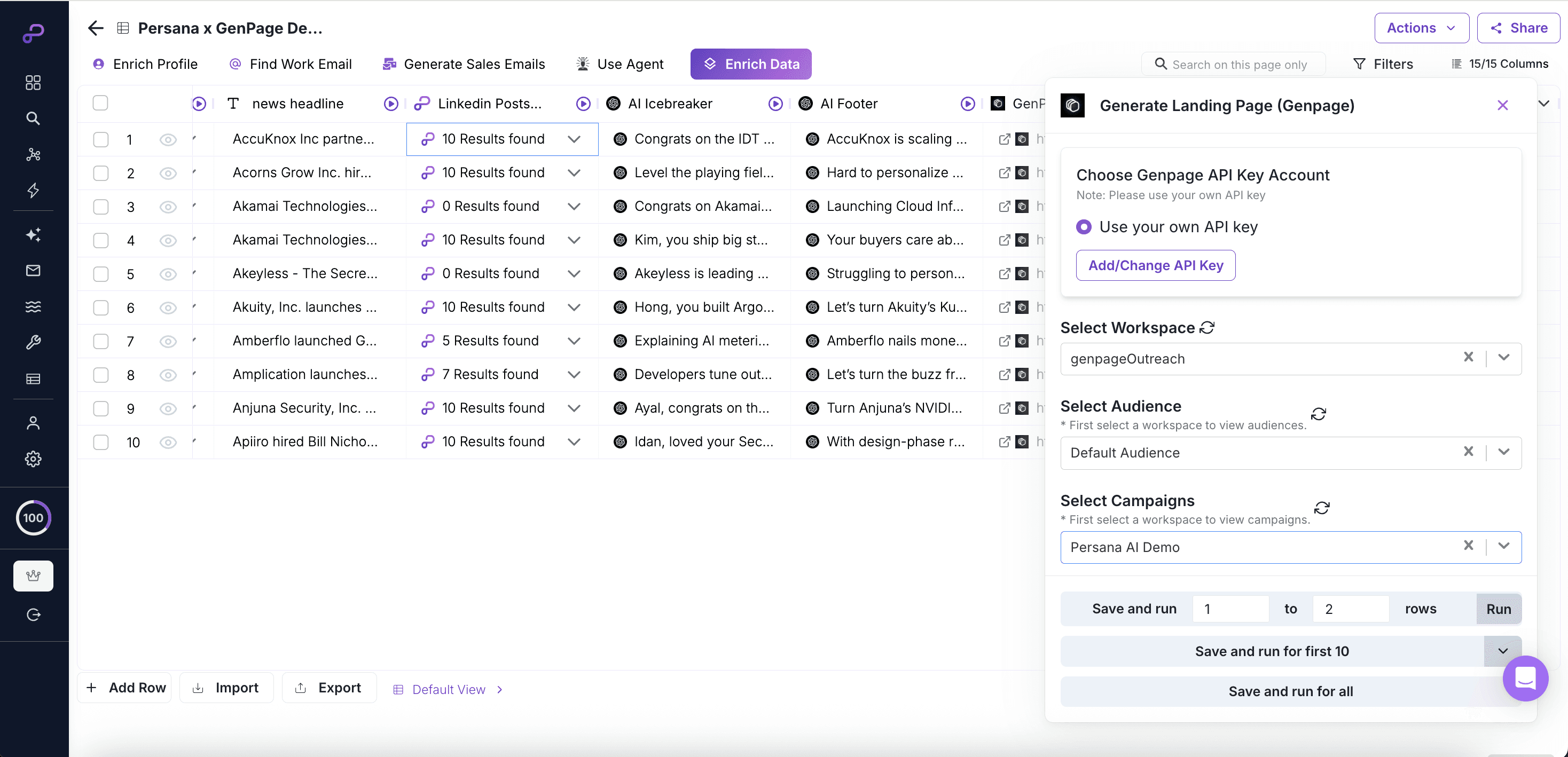The image size is (1568, 757).
Task: Open external link icon in row 1
Action: tap(1005, 139)
